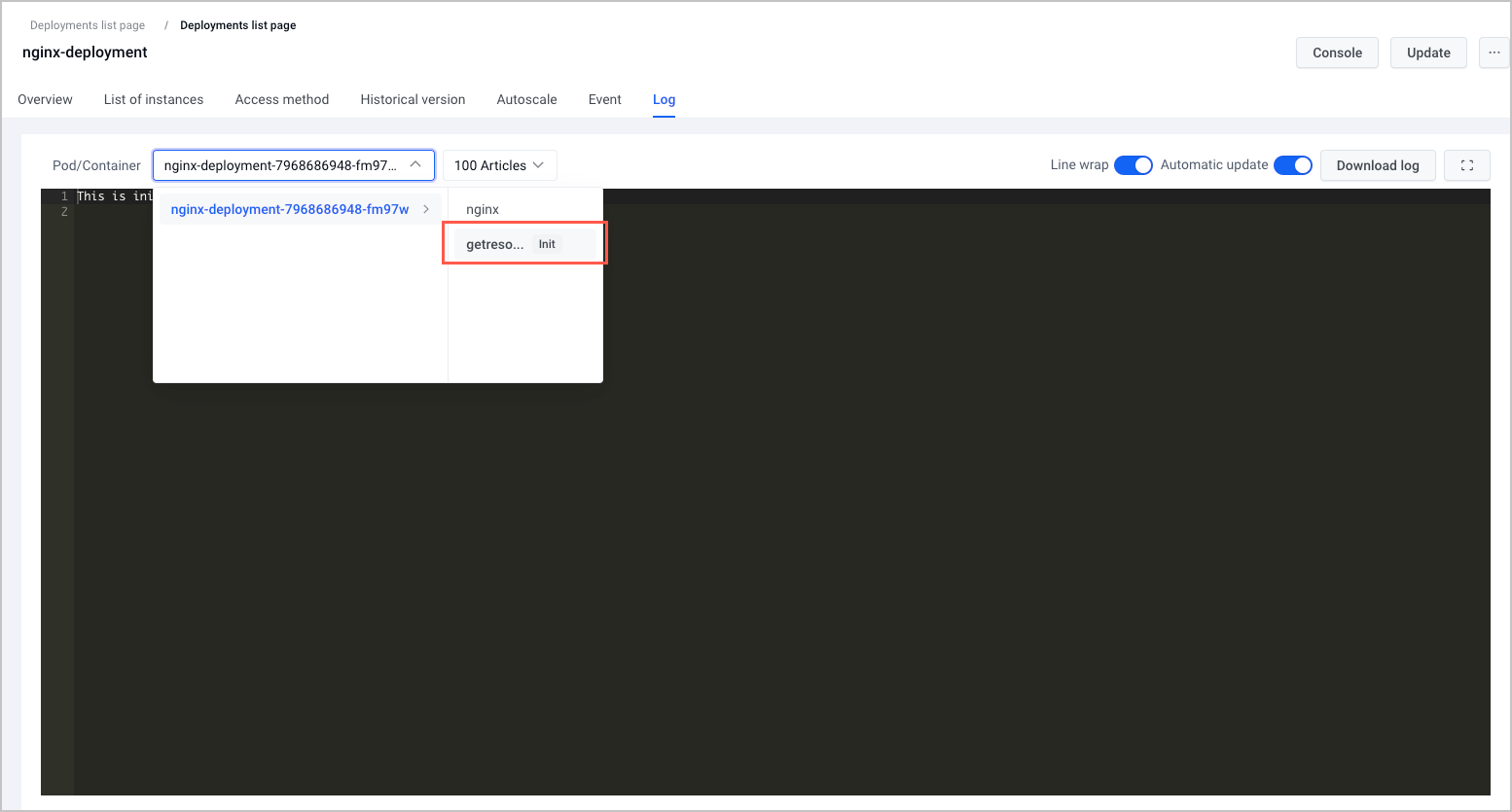Click log line number 1

[64, 196]
